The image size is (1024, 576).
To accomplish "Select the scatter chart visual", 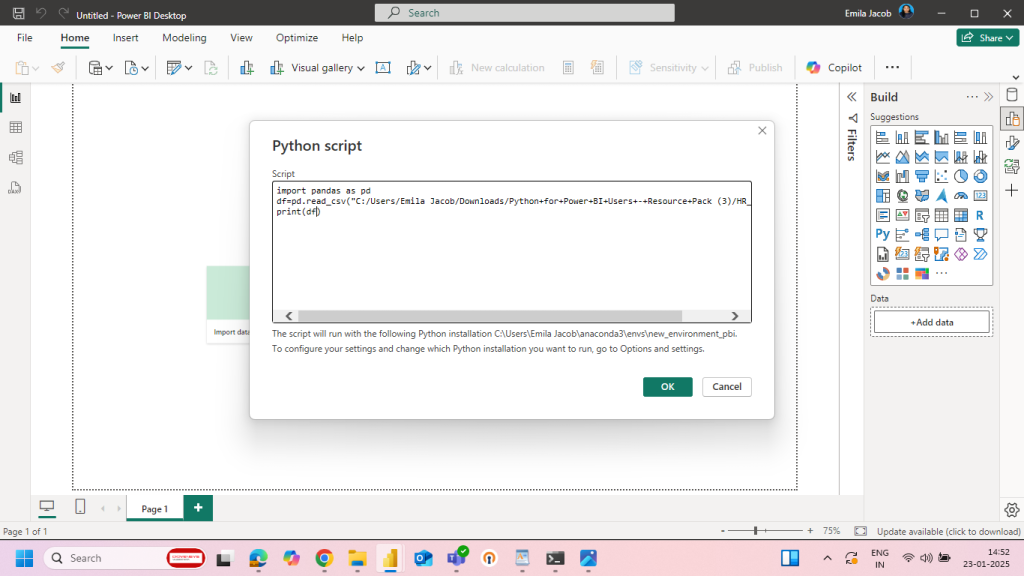I will tap(941, 176).
